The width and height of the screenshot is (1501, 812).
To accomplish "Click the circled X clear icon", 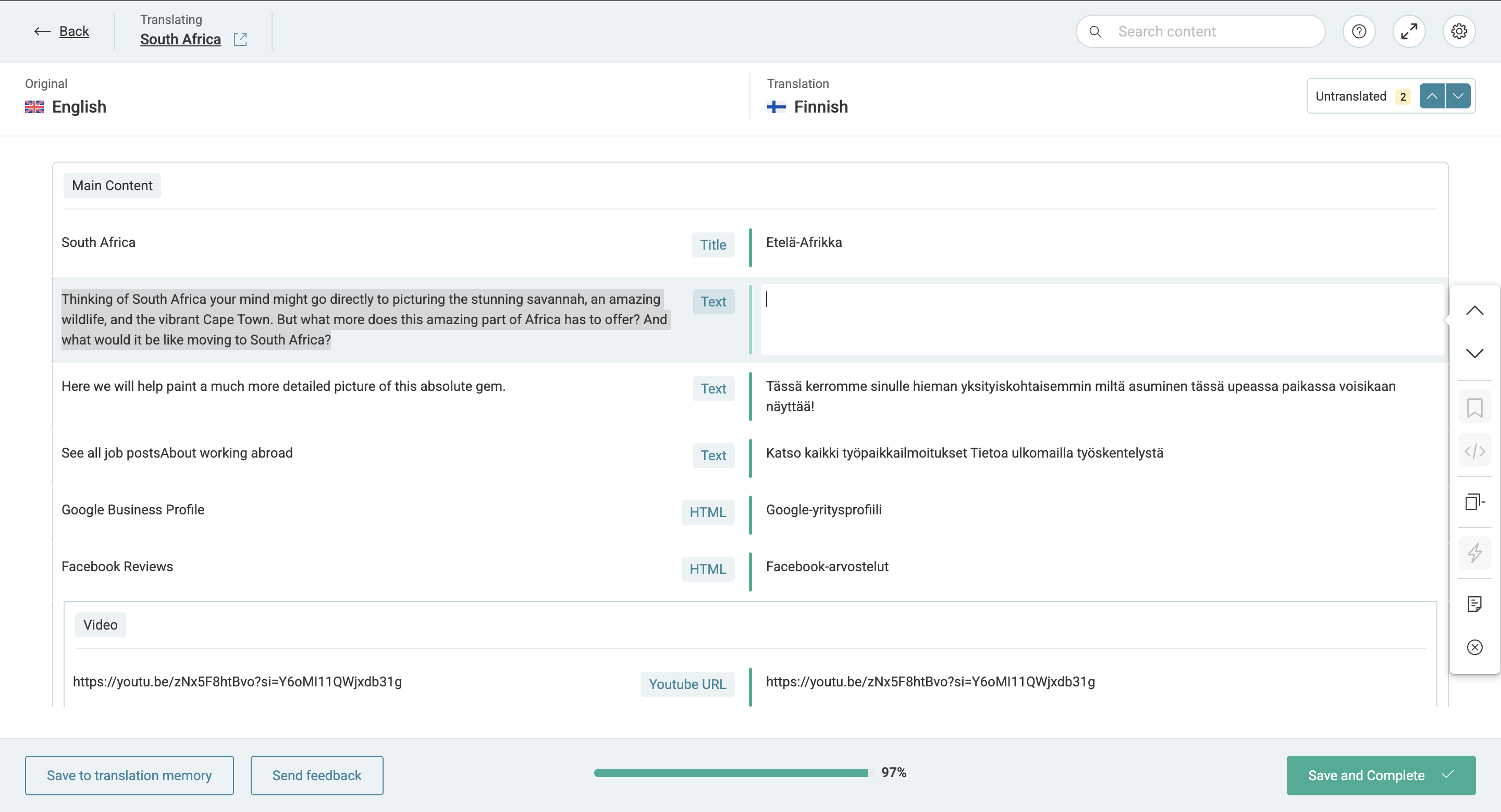I will click(1474, 647).
